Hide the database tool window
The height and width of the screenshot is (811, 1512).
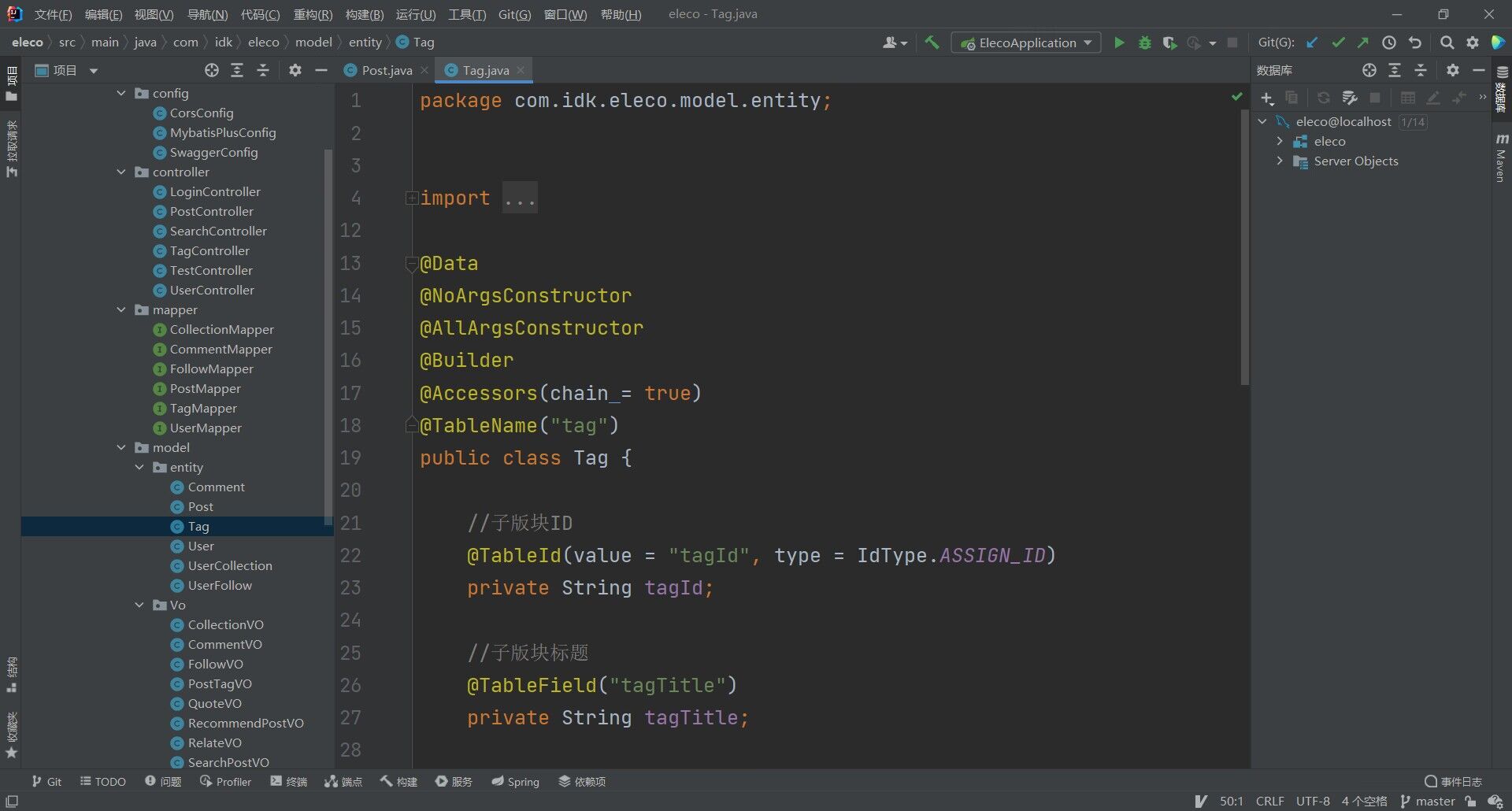tap(1478, 70)
